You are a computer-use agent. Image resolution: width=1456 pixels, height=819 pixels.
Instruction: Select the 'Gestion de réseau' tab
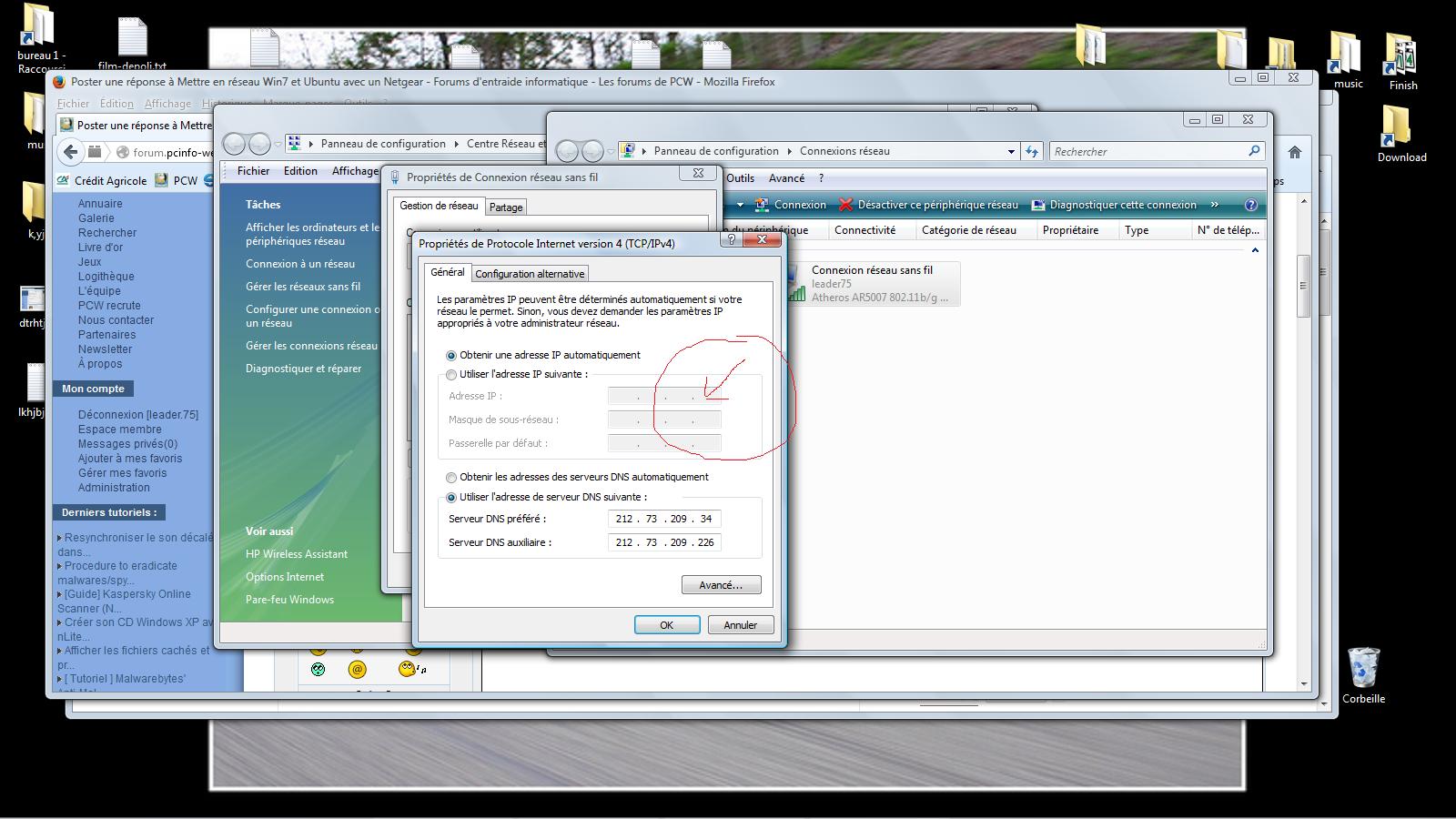439,206
